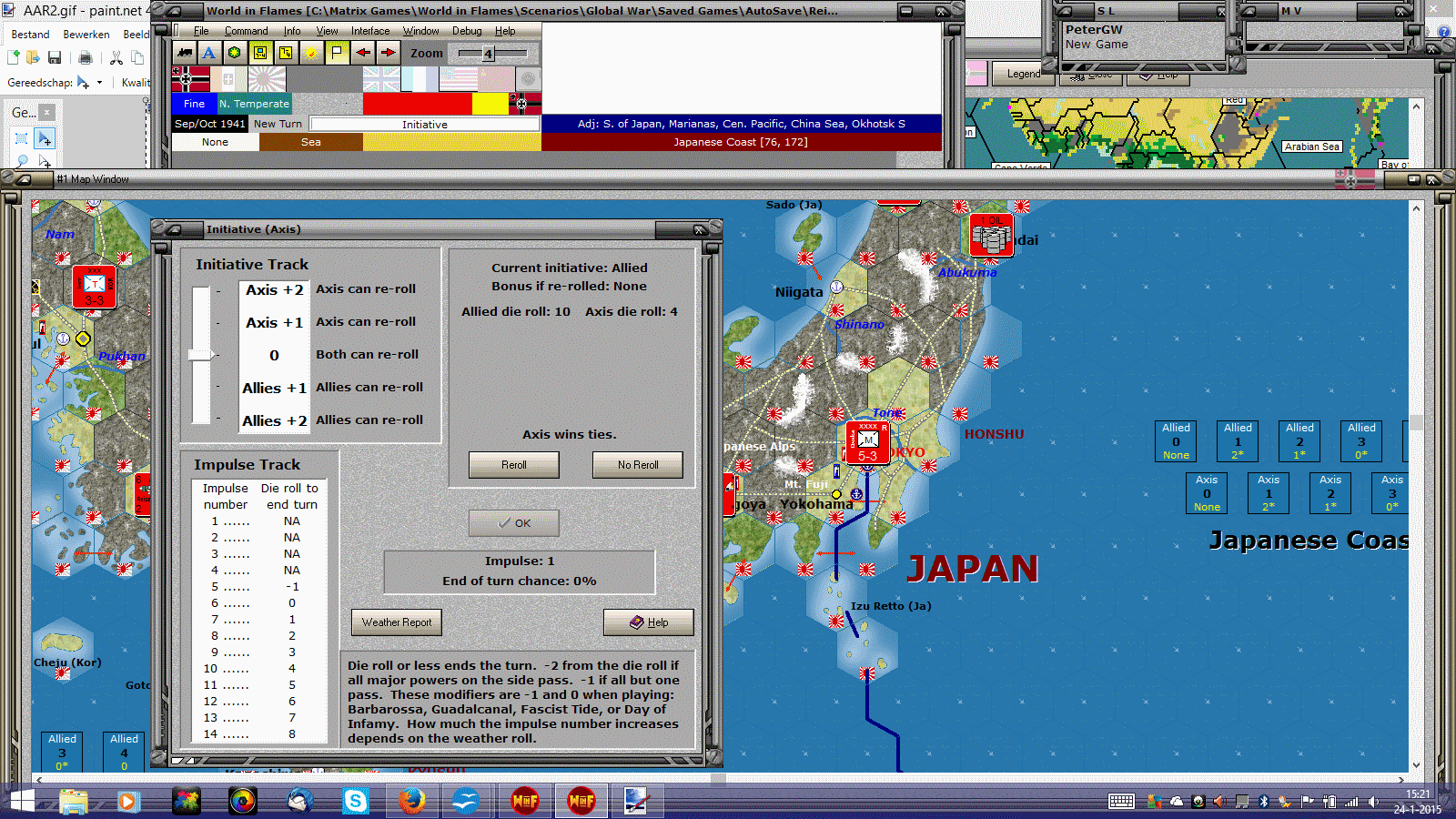Click 'Current initiative: Allied' text
1456x819 pixels.
(570, 268)
